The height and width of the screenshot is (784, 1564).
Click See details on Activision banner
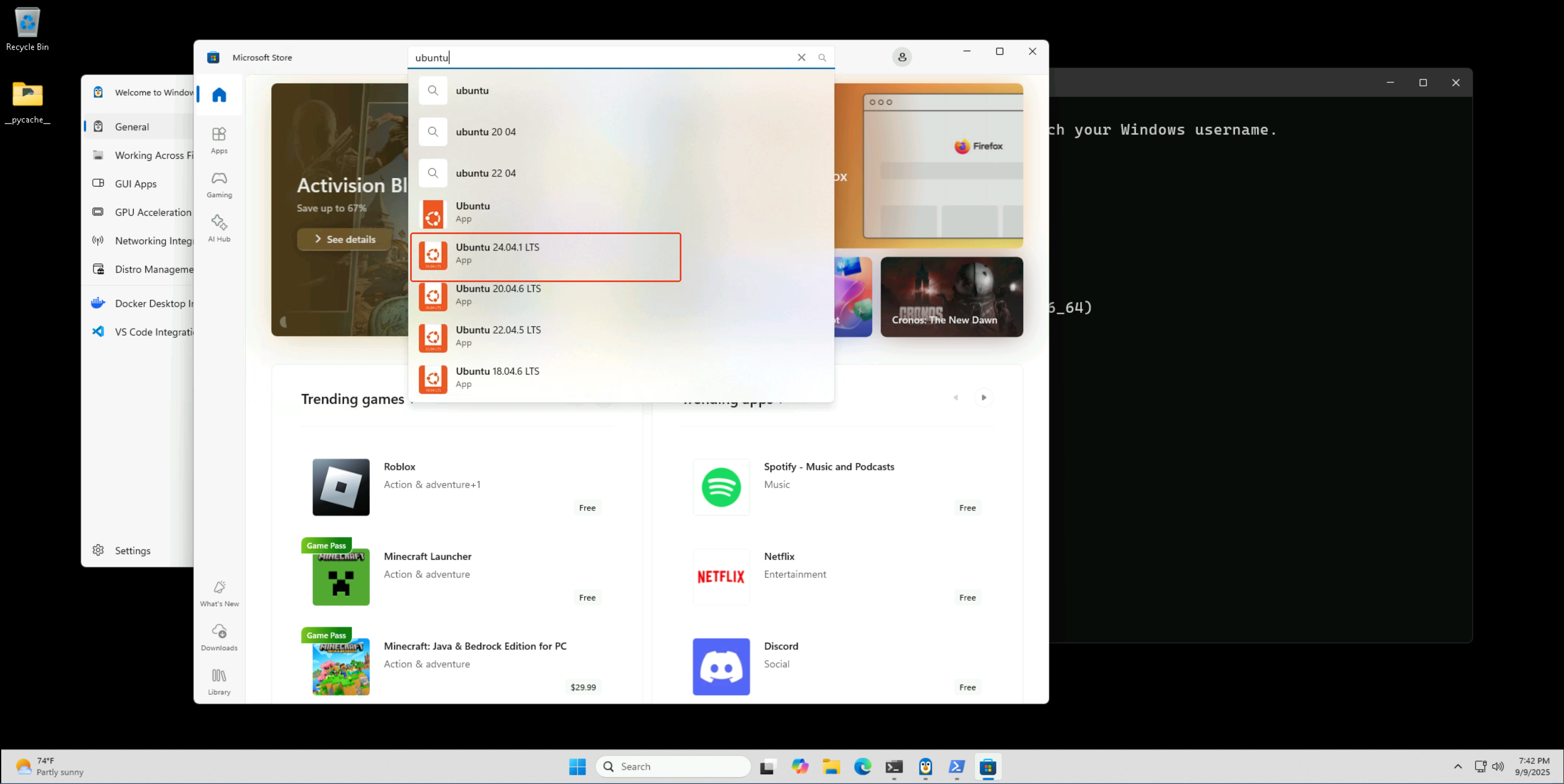click(344, 239)
